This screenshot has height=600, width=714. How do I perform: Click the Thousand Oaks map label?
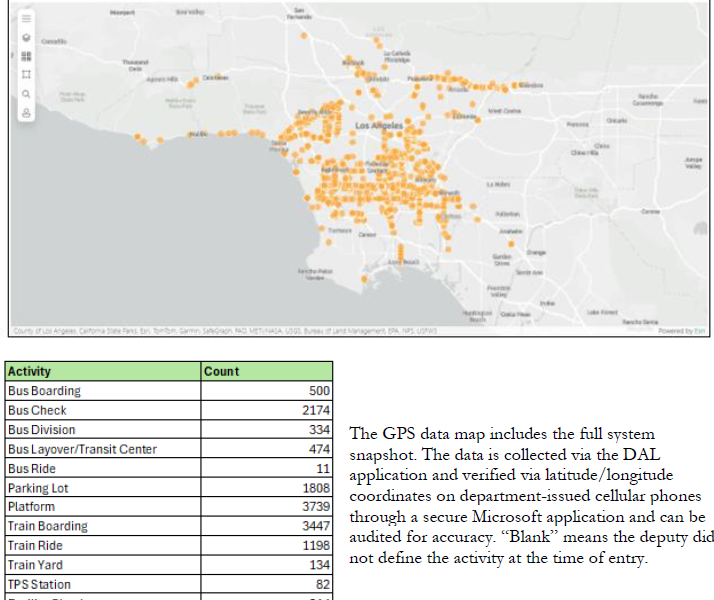point(134,64)
